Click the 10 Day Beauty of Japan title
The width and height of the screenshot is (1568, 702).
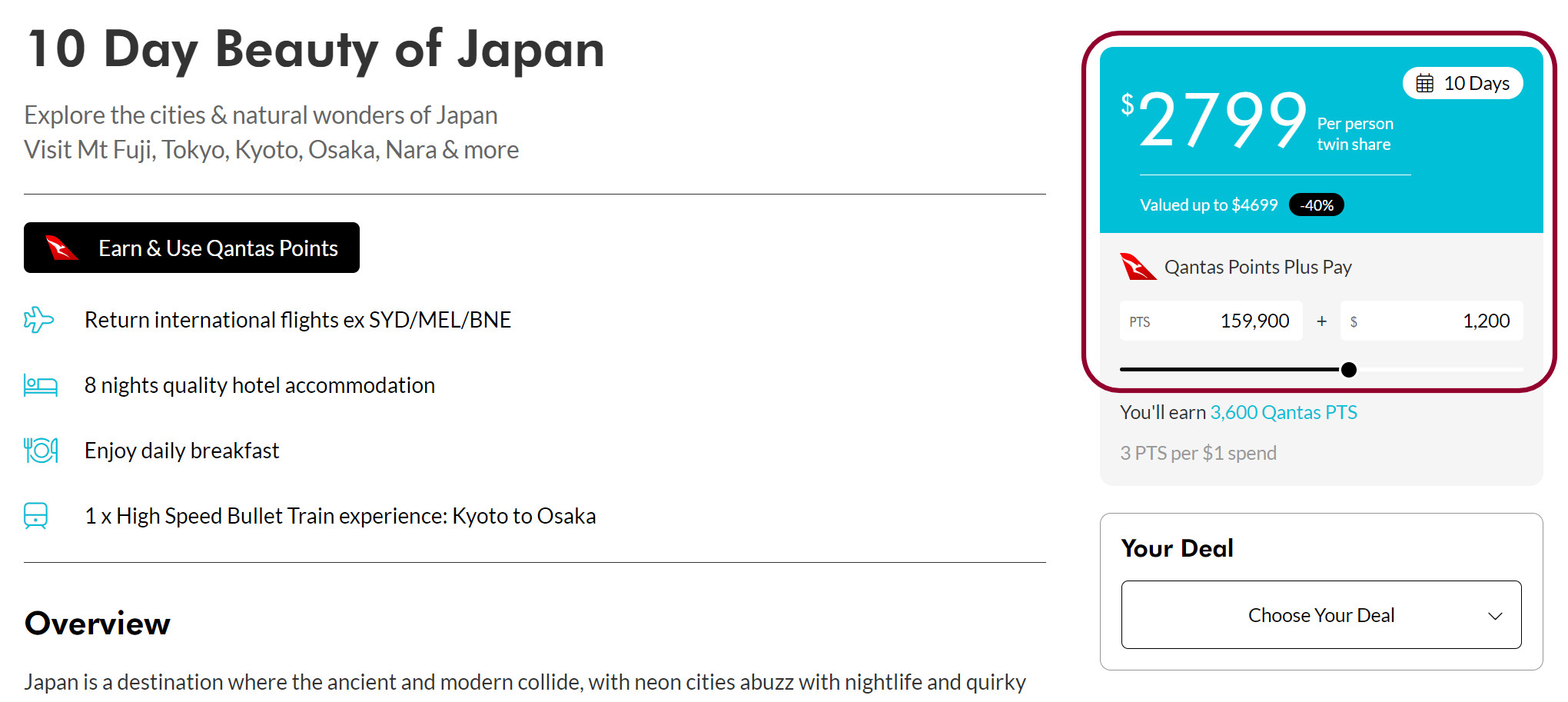pyautogui.click(x=316, y=49)
